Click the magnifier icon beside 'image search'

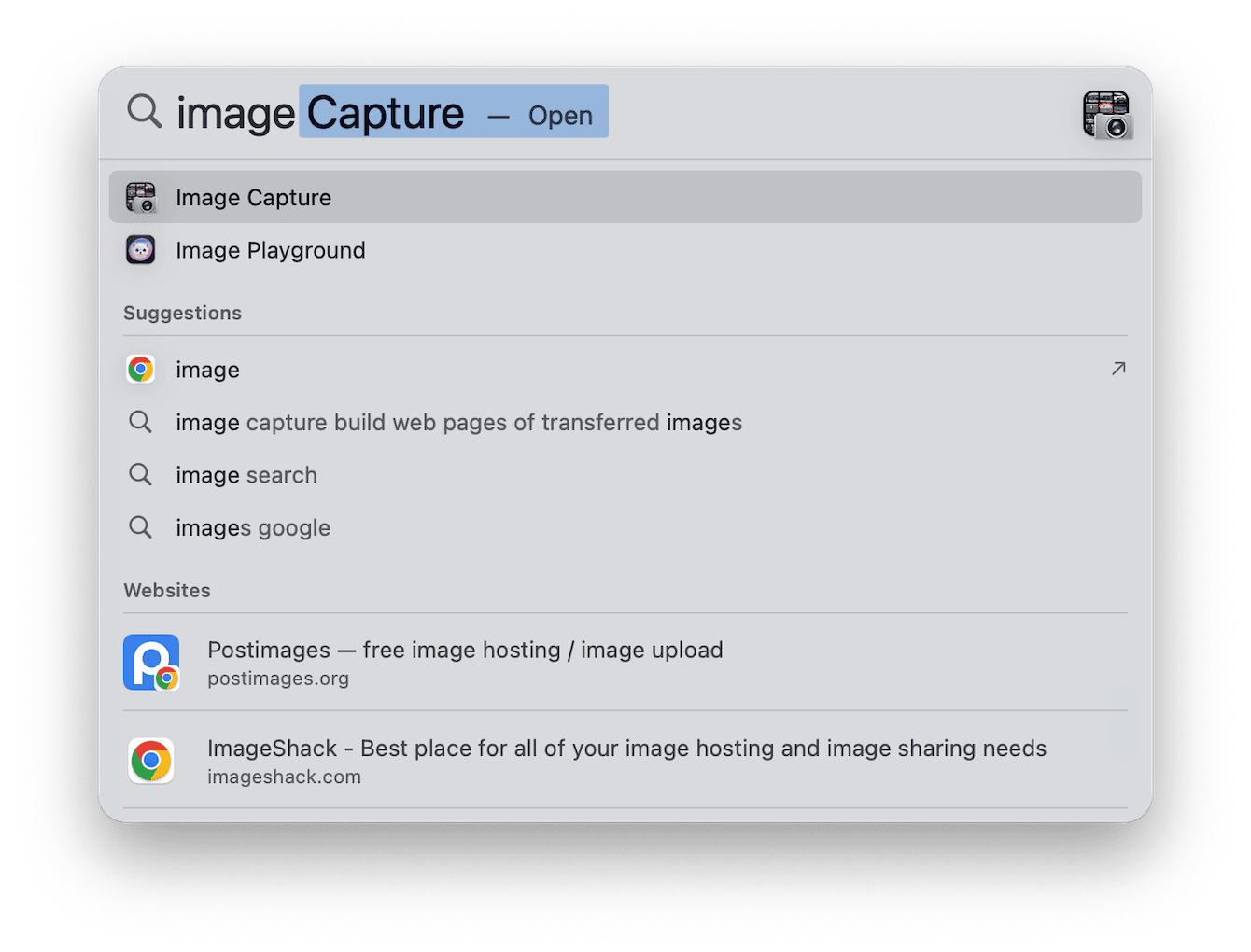tap(141, 475)
